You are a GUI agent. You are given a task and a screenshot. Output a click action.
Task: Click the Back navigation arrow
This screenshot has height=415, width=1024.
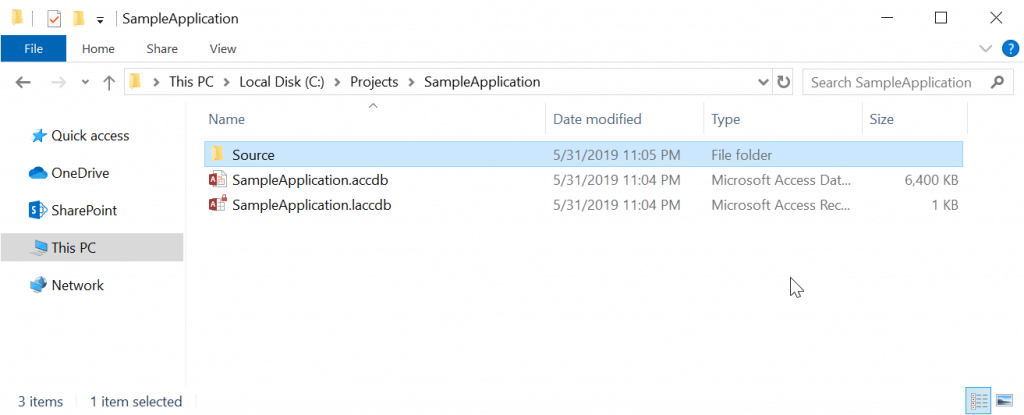click(23, 82)
